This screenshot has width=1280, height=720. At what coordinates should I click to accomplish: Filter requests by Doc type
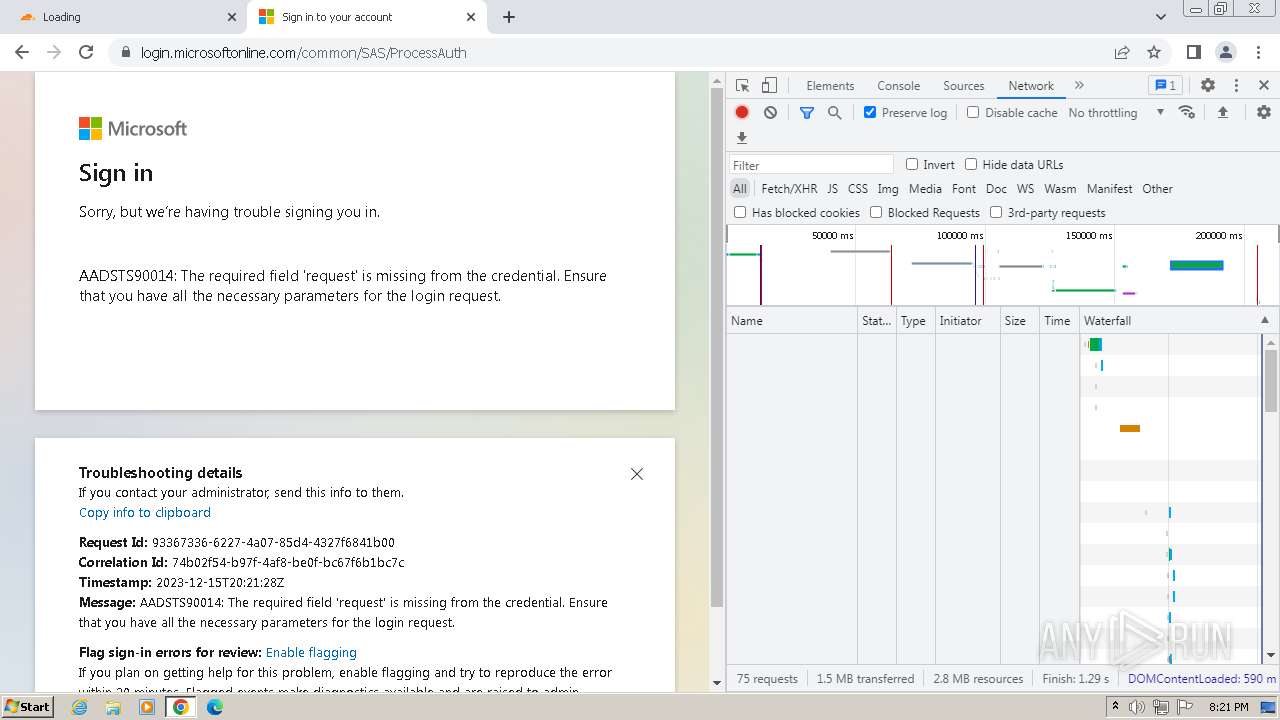[996, 189]
